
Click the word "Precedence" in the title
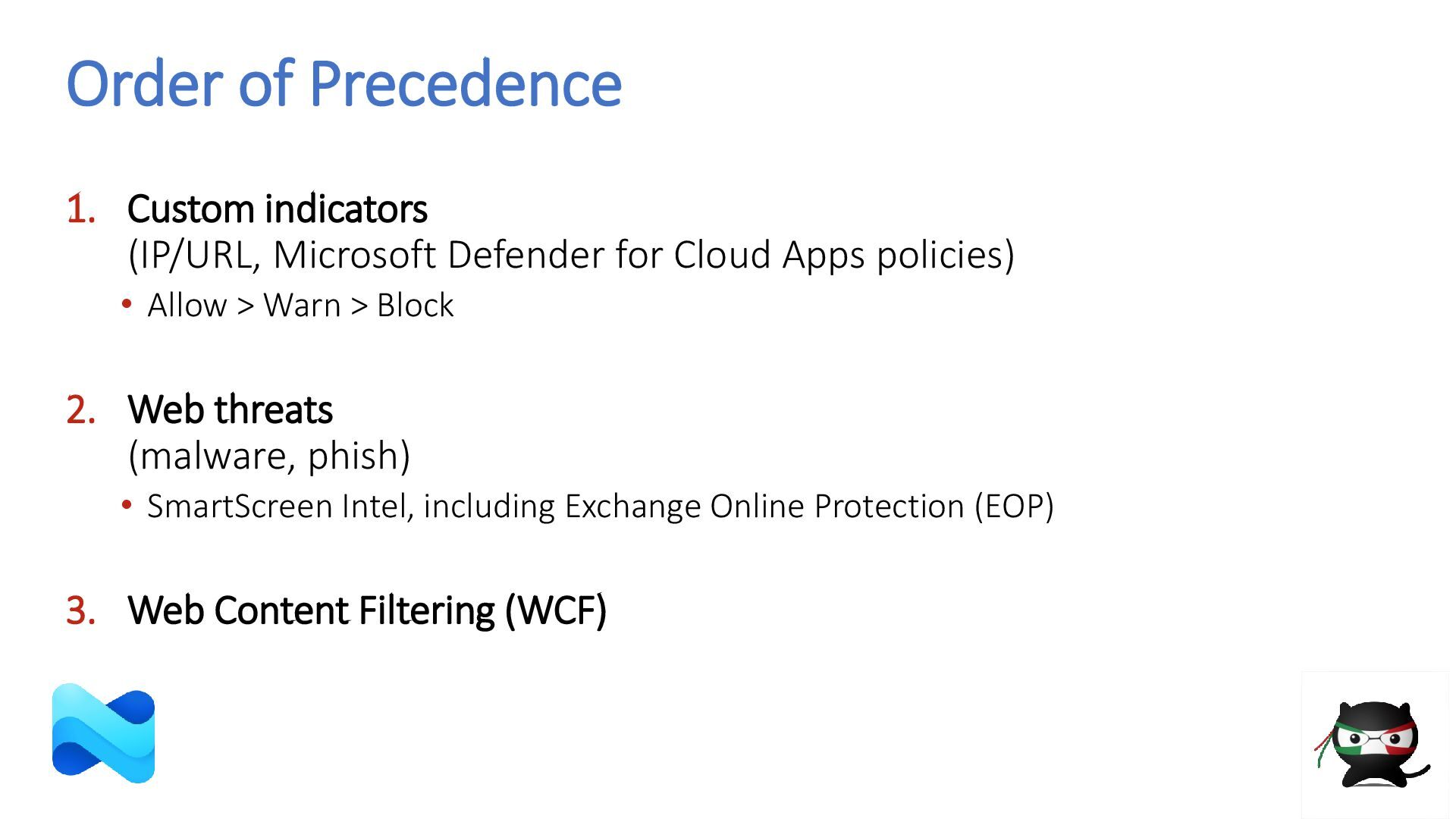465,83
